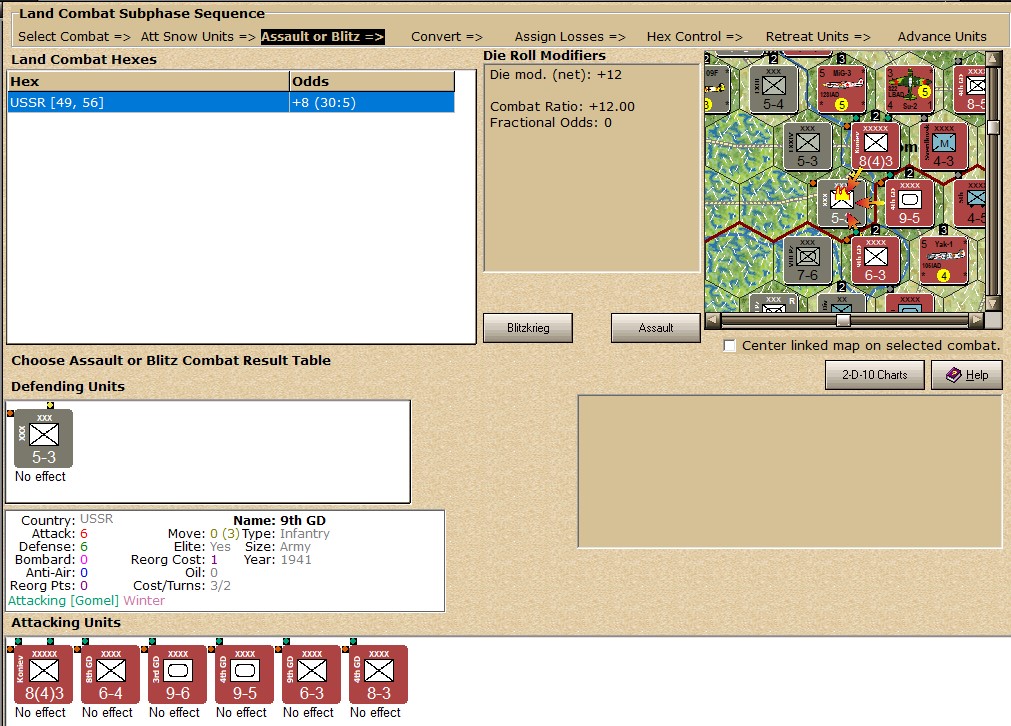The height and width of the screenshot is (726, 1011).
Task: Select the Koniev 8(4)3 attacking unit counter
Action: (x=43, y=674)
